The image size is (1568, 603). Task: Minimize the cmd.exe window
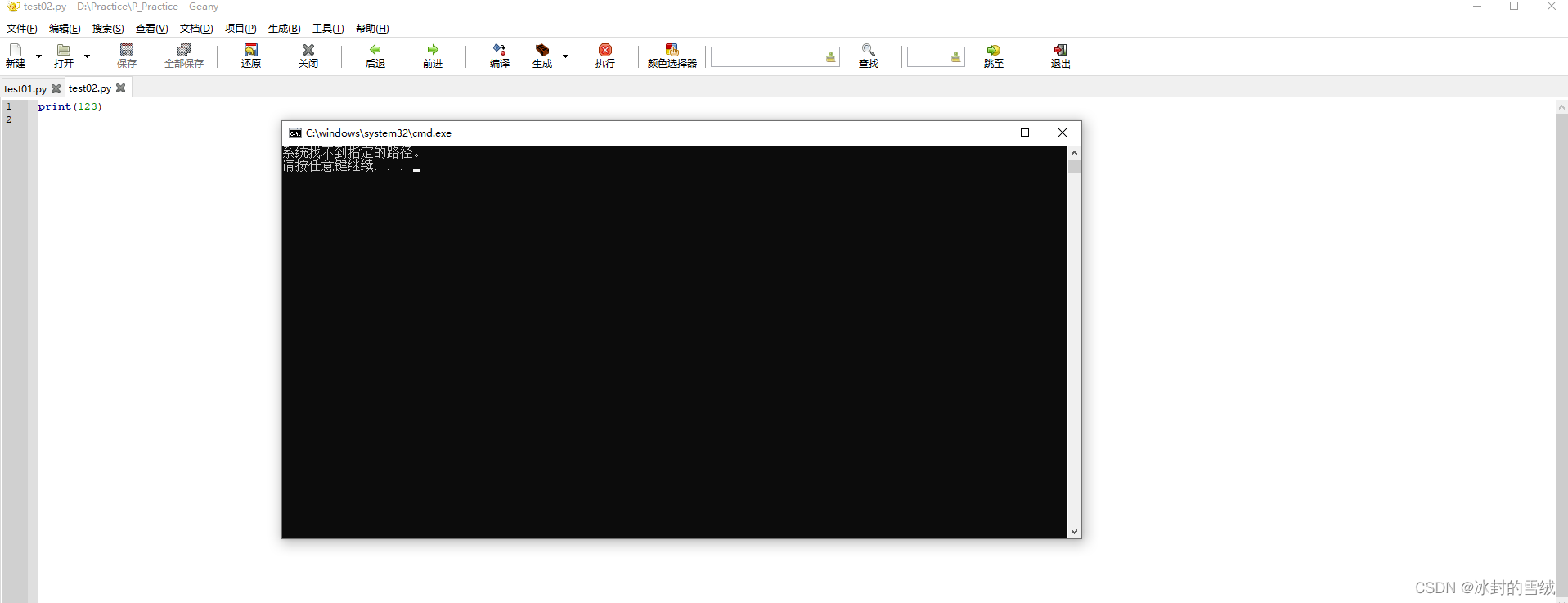coord(988,133)
